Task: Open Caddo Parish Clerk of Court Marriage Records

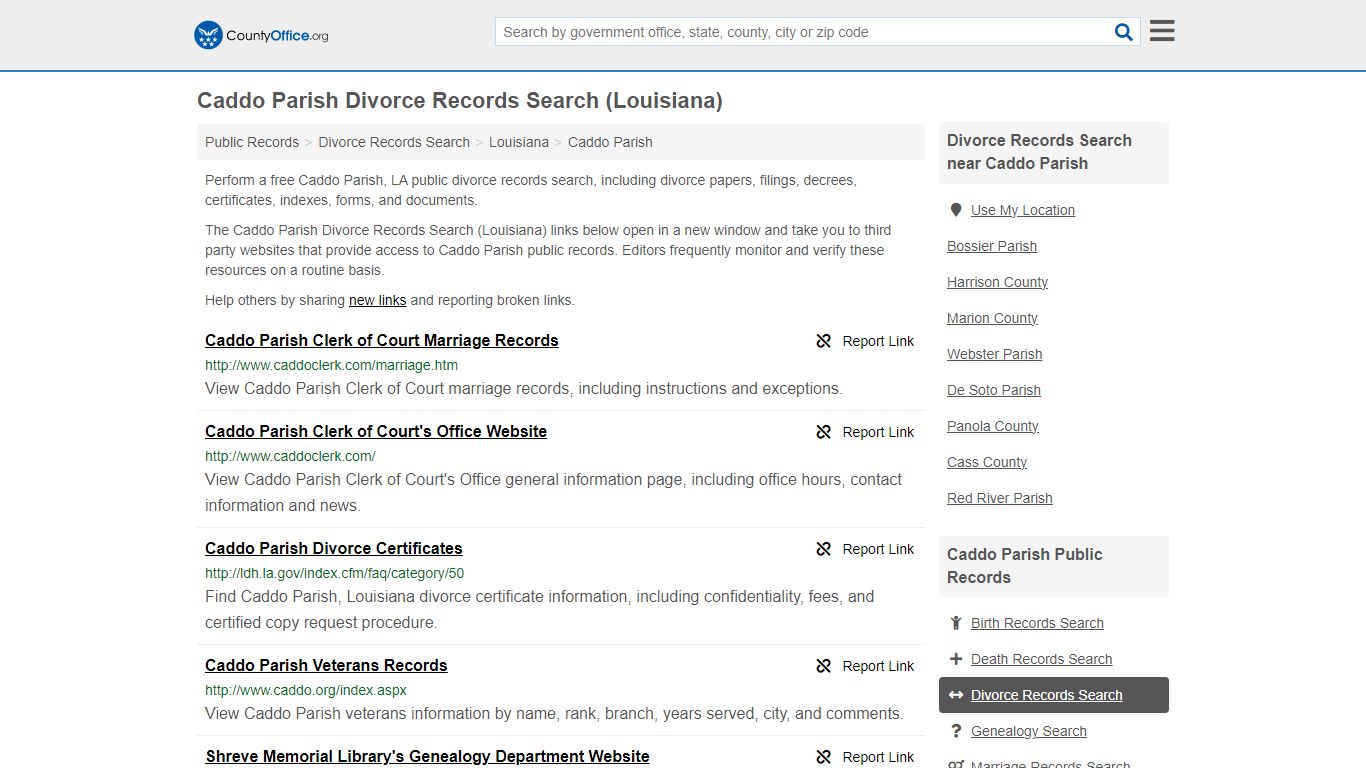Action: point(382,340)
